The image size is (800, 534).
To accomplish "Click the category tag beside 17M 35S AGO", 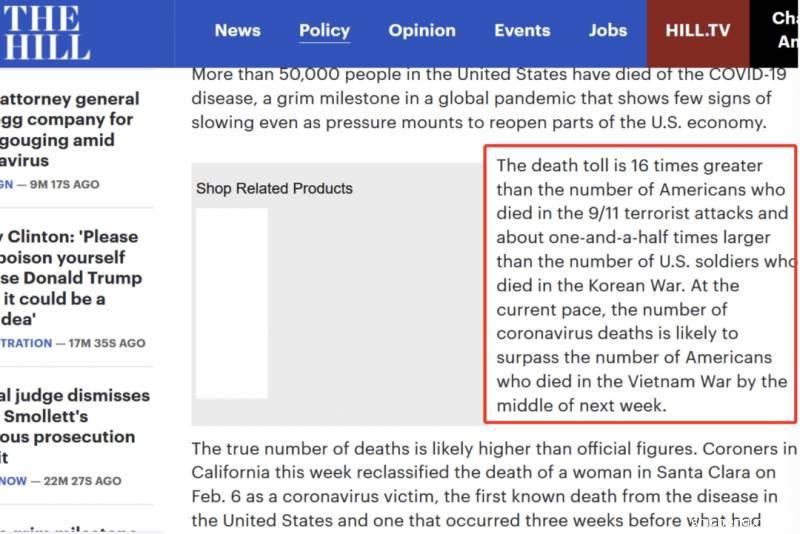I will (26, 343).
